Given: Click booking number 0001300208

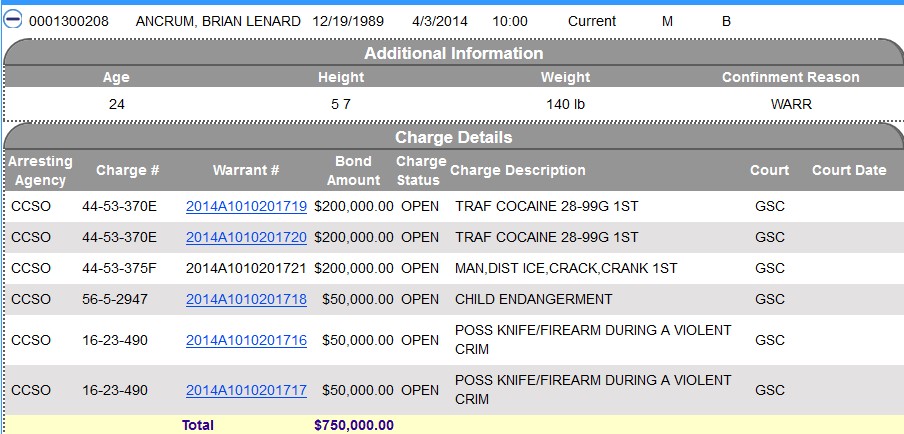Looking at the screenshot, I should pyautogui.click(x=69, y=21).
